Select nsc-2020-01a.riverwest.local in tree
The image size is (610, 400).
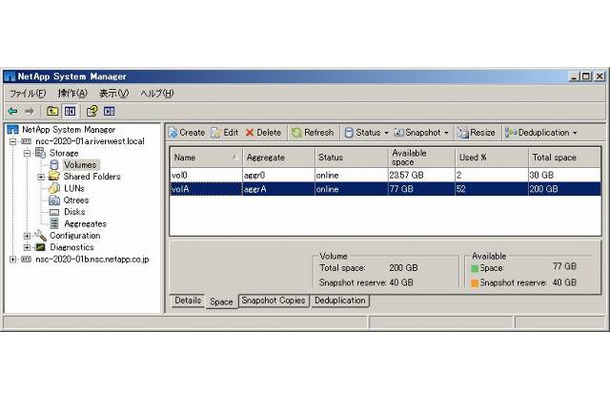click(x=89, y=141)
